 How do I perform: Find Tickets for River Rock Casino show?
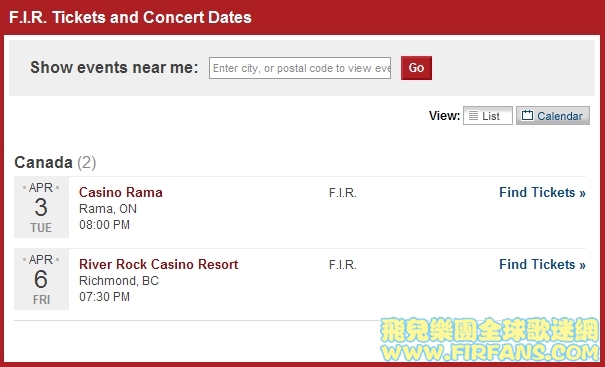point(542,264)
